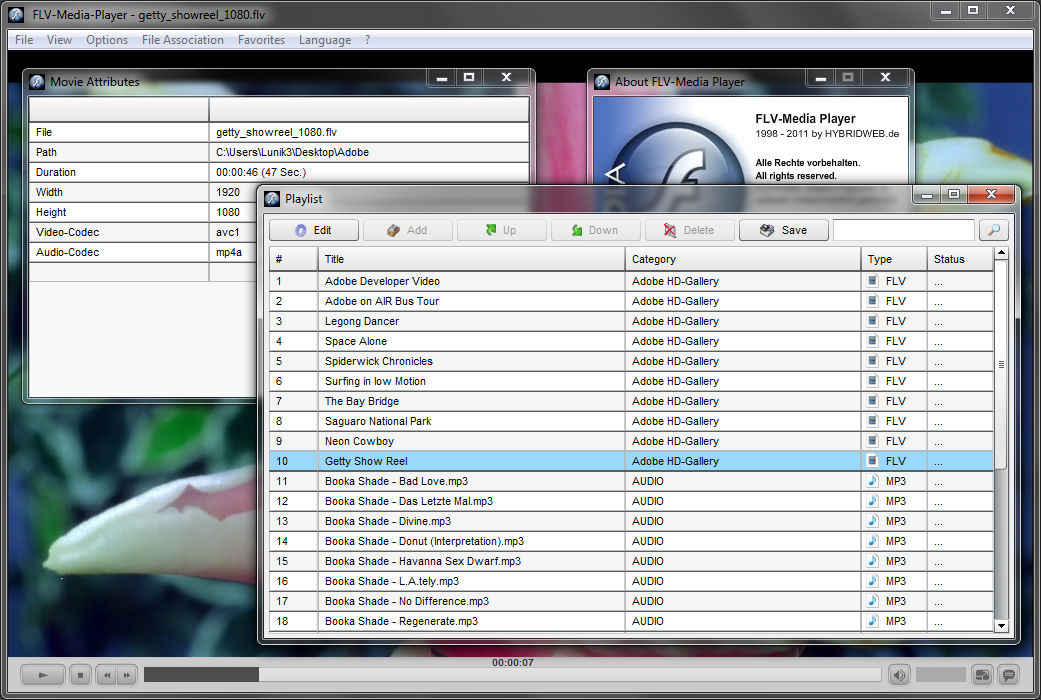This screenshot has width=1041, height=700.
Task: Open the File menu
Action: coord(24,40)
